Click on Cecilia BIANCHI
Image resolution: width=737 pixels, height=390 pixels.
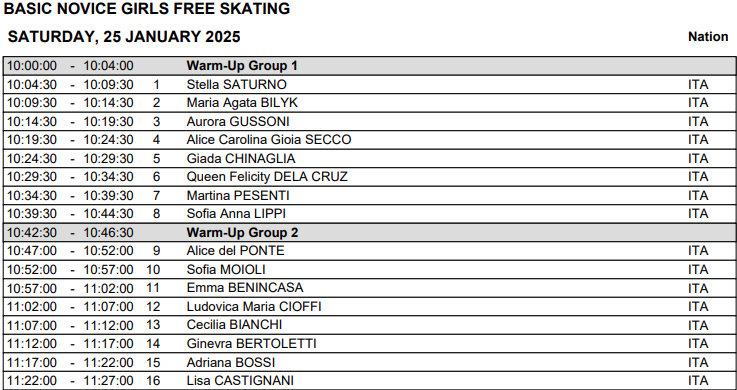coord(234,325)
